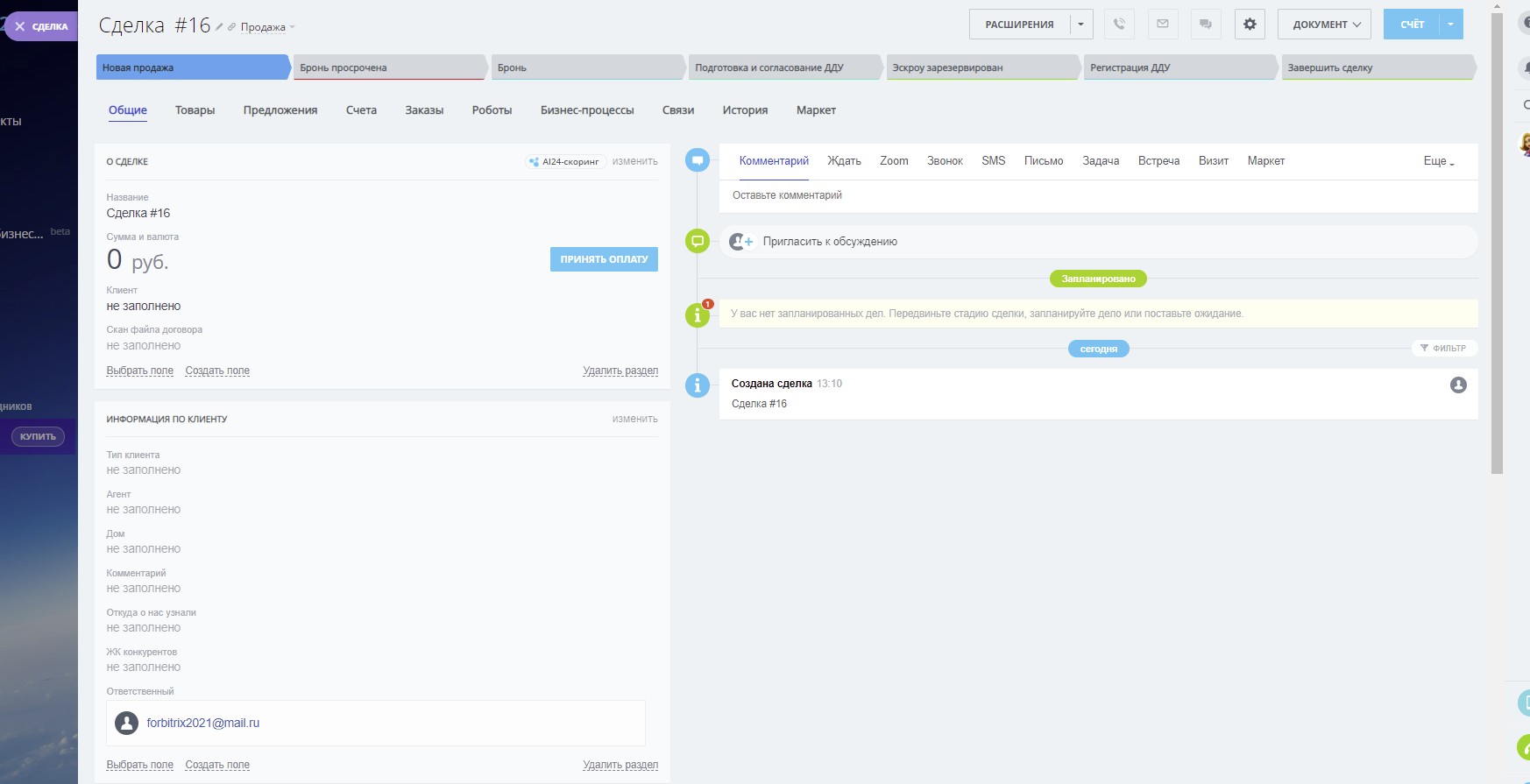Click the Купить button in the left sidebar

pos(38,436)
